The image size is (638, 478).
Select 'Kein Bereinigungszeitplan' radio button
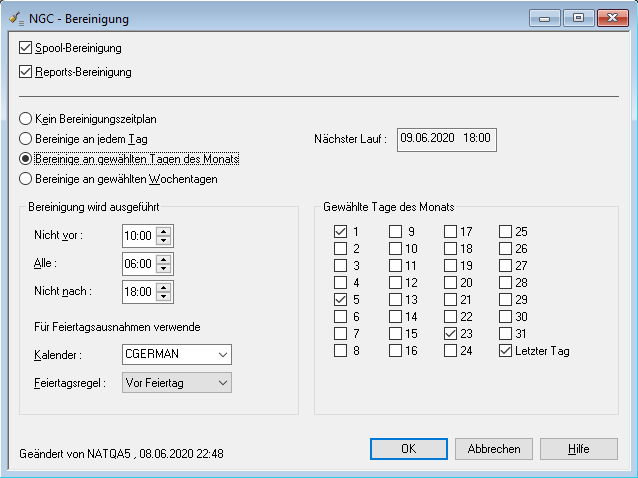point(26,118)
